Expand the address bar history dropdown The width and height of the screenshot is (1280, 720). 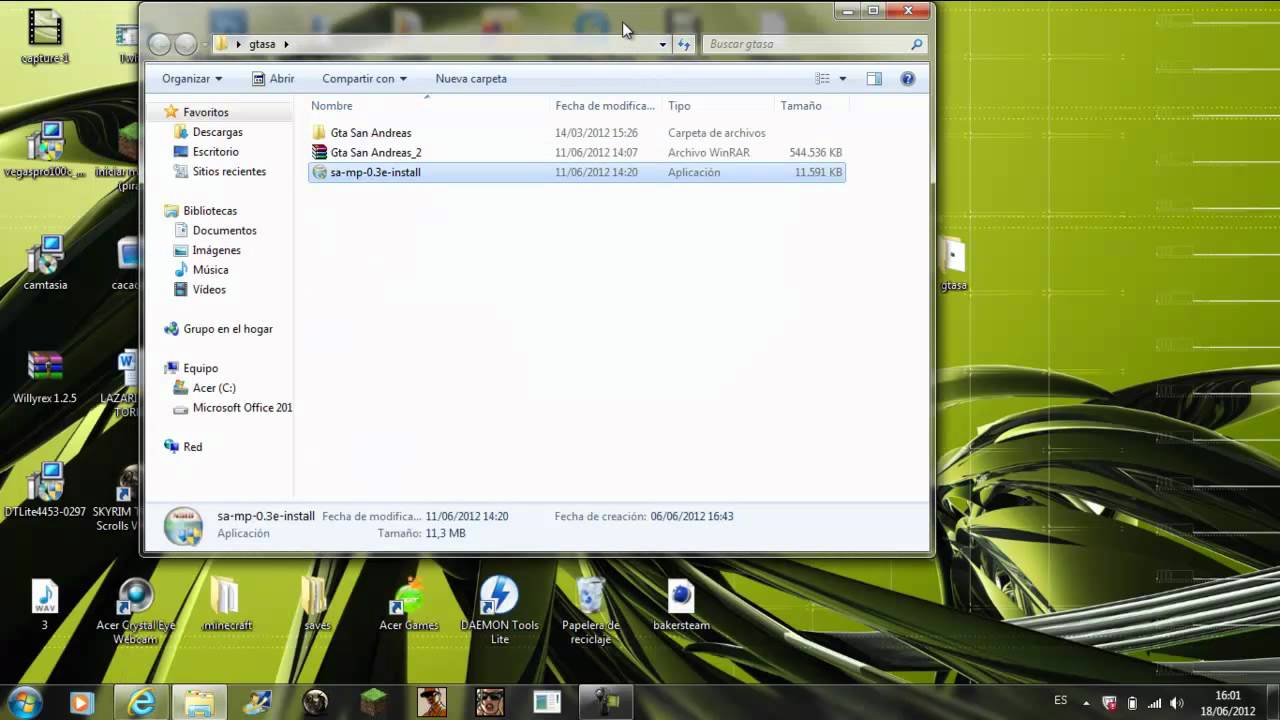(x=662, y=44)
